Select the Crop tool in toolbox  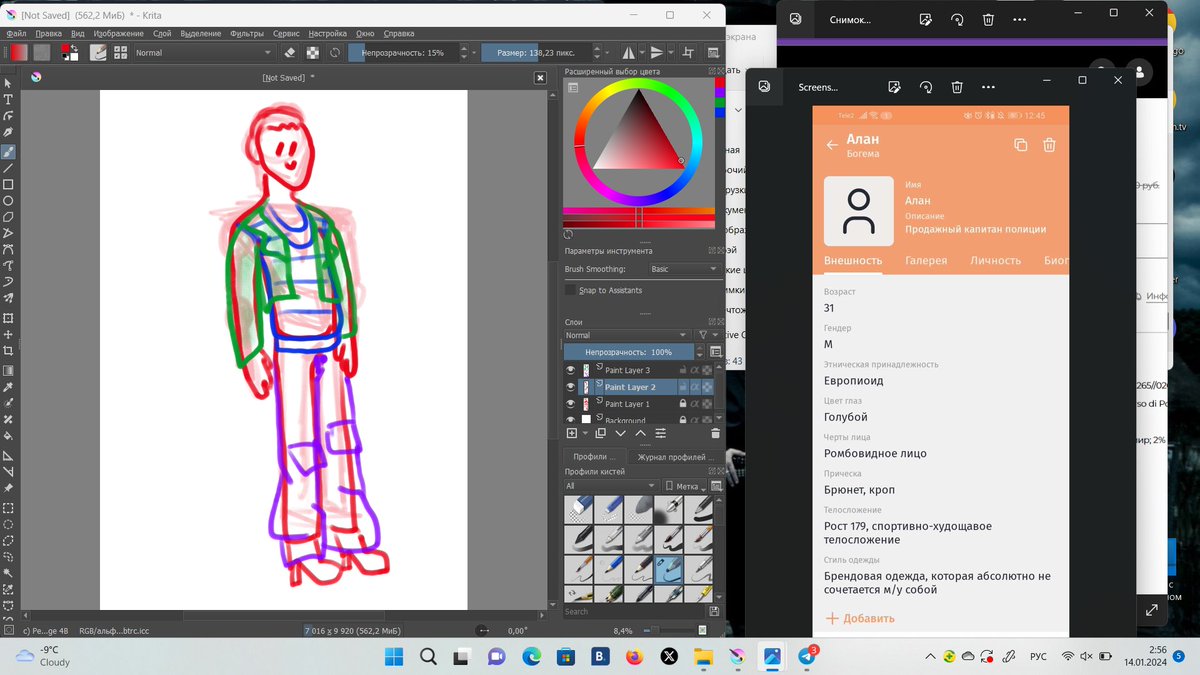click(8, 351)
